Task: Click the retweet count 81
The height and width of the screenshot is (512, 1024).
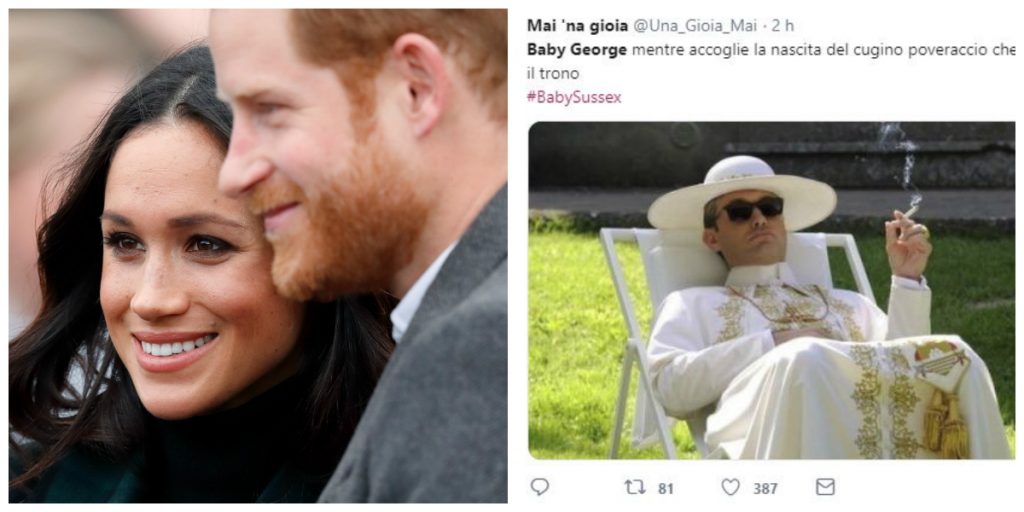Action: [666, 488]
